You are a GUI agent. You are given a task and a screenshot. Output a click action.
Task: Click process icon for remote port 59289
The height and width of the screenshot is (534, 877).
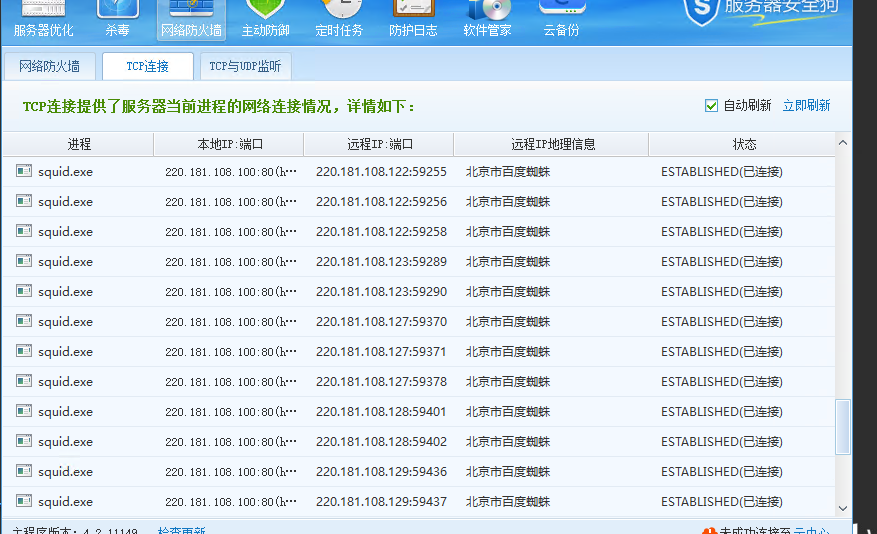(x=23, y=261)
